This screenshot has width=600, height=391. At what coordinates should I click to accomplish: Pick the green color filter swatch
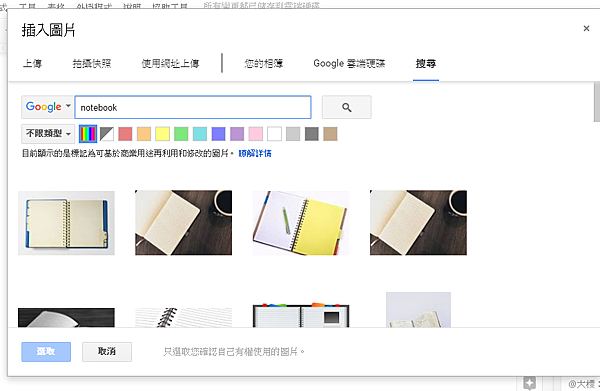[x=181, y=134]
